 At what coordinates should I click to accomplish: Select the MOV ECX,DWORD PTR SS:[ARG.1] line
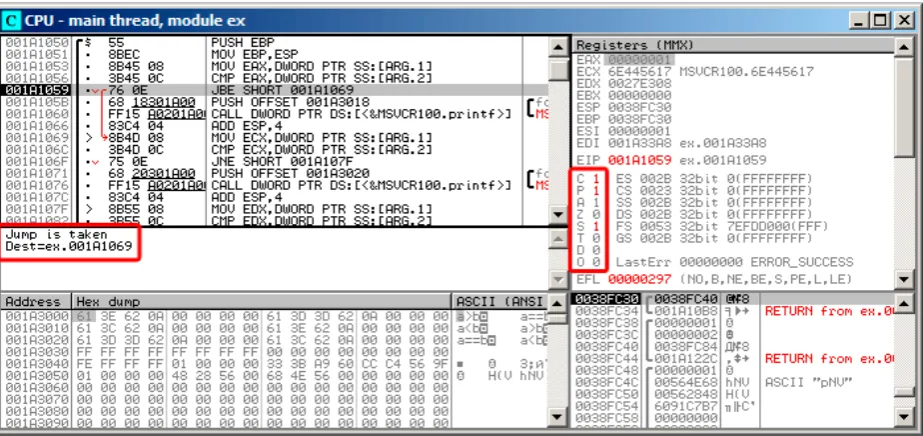point(321,137)
